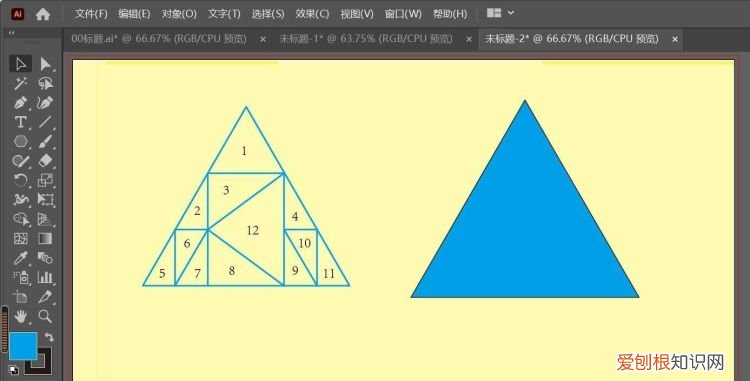This screenshot has width=750, height=381.
Task: Choose the Warp tool
Action: point(21,200)
